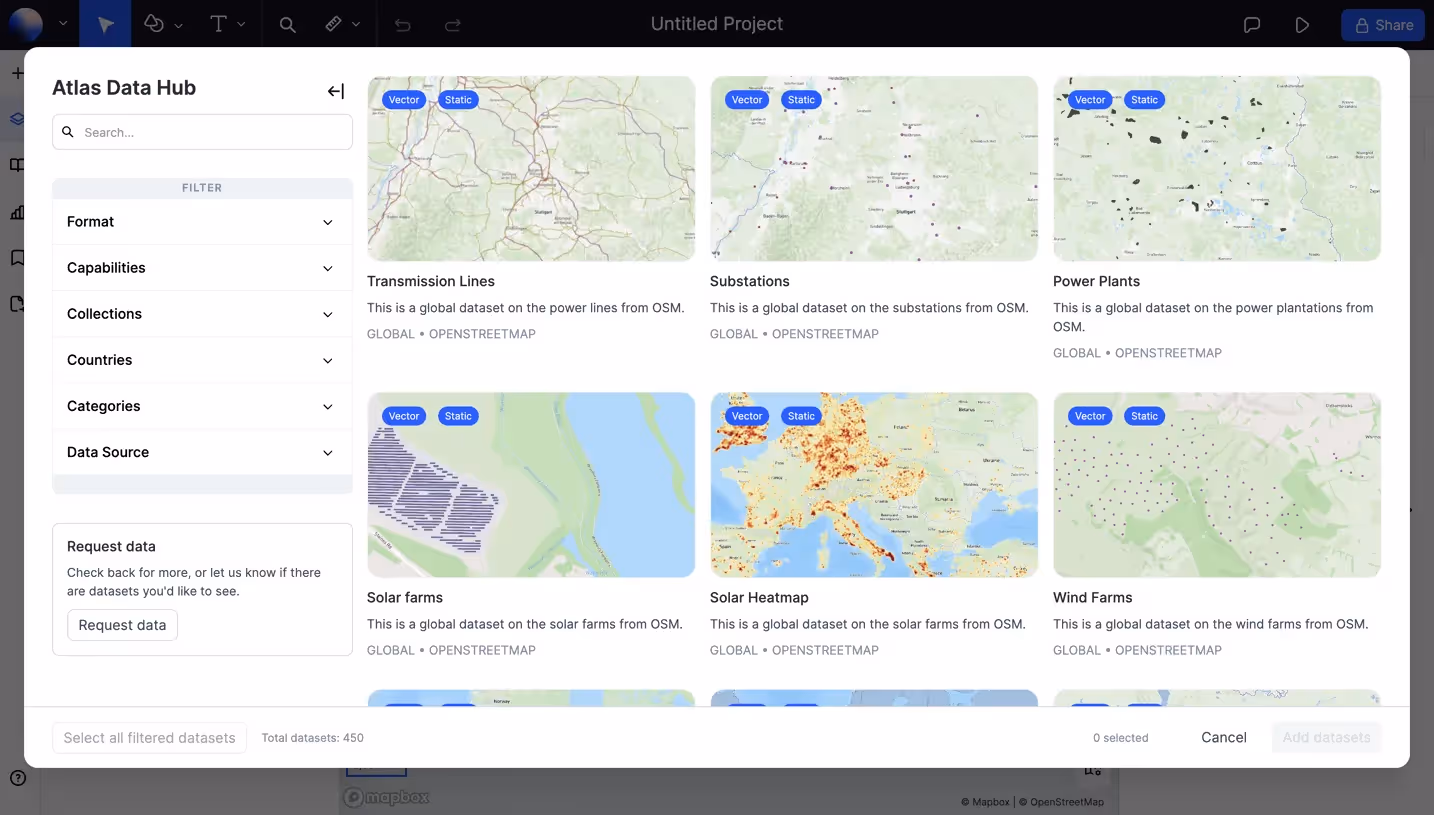Activate the measure/ruler tool
This screenshot has width=1434, height=815.
click(334, 24)
